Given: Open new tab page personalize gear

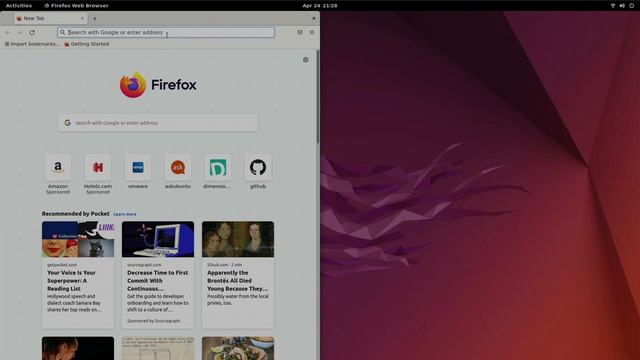Looking at the screenshot, I should pos(306,60).
